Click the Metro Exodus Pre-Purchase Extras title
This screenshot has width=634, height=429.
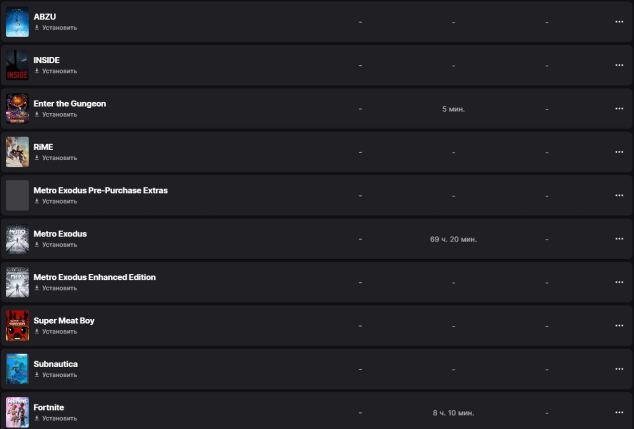click(x=100, y=190)
